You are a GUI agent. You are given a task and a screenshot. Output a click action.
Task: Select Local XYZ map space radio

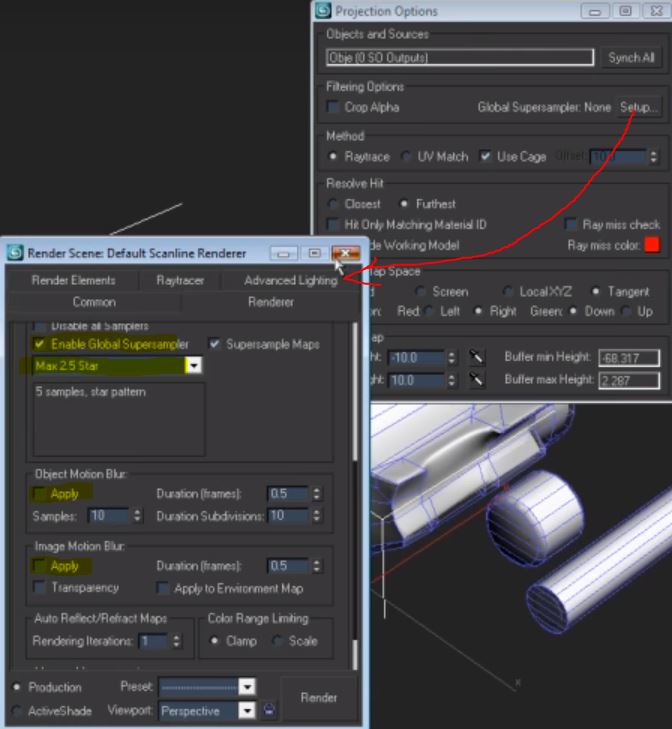(x=508, y=292)
